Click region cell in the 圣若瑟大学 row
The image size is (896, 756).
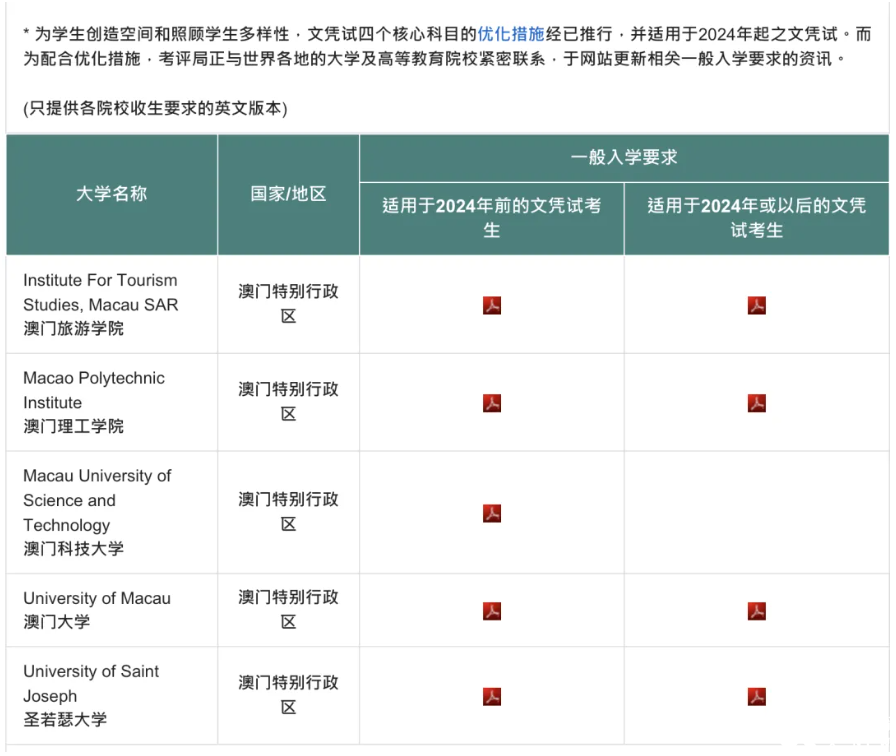tap(288, 695)
